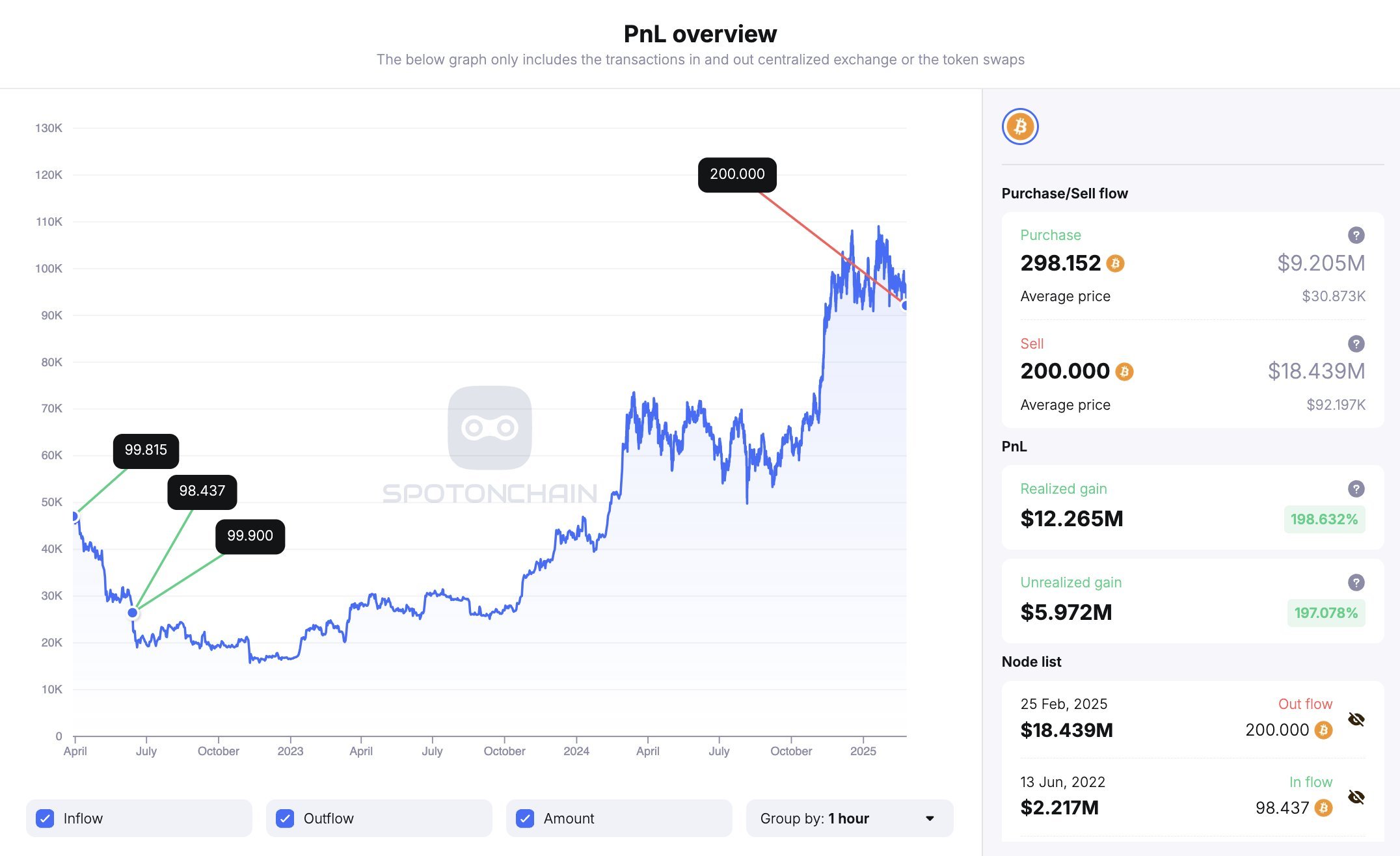The height and width of the screenshot is (856, 1400).
Task: Click the 99.900 inflow chart label
Action: tap(250, 536)
